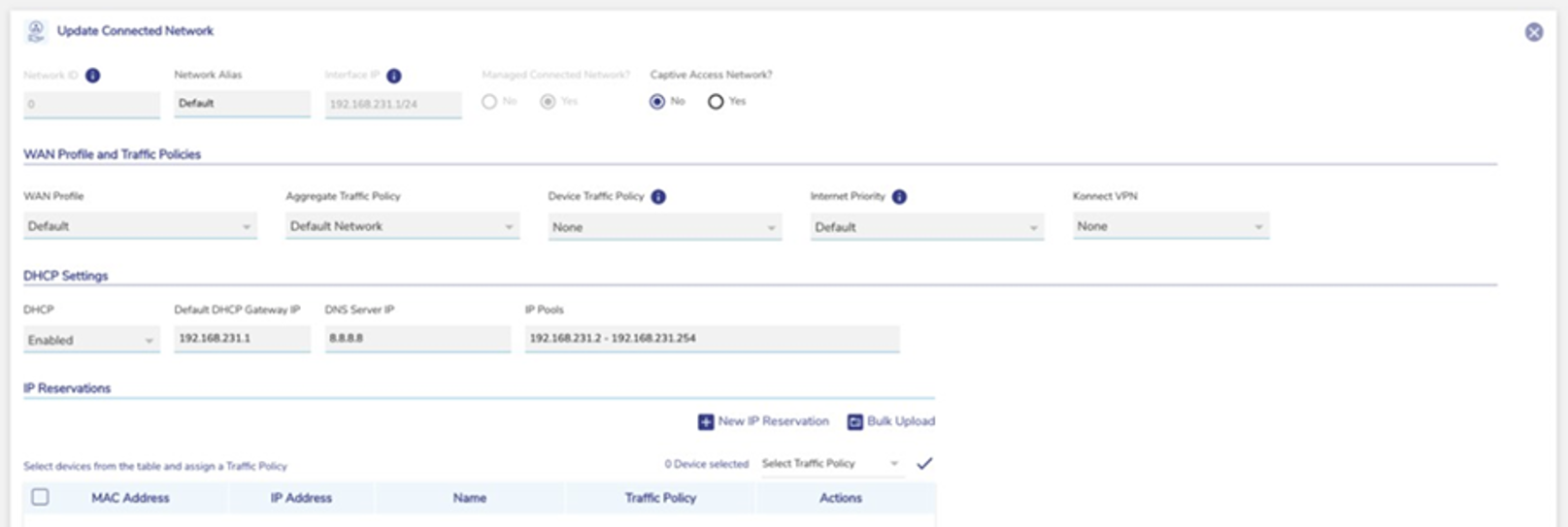Open the DHCP Enabled dropdown
This screenshot has width=1568, height=527.
pyautogui.click(x=91, y=341)
